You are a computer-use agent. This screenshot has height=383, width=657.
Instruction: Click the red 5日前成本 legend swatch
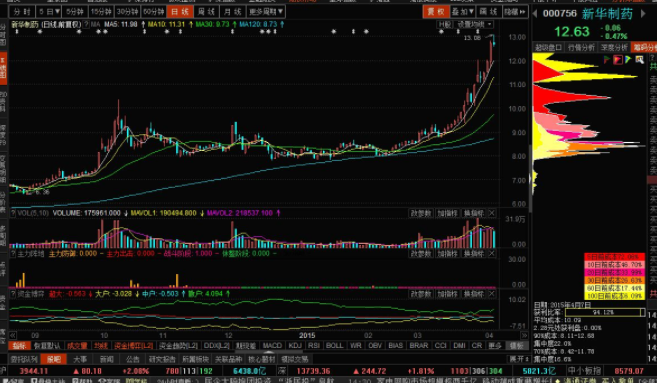point(614,256)
